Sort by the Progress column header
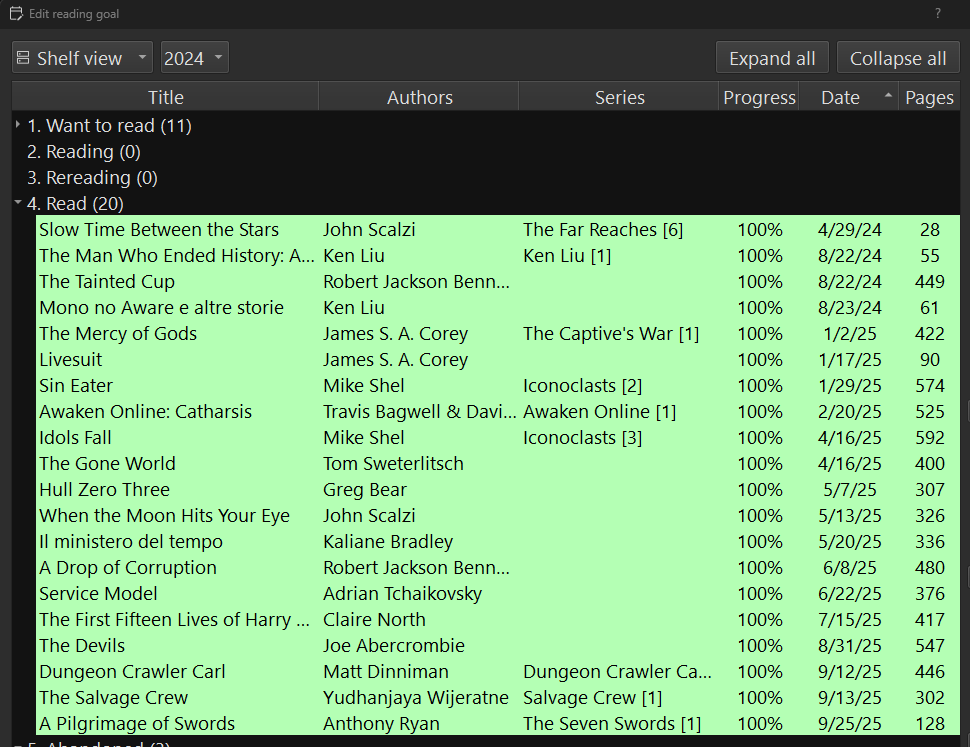This screenshot has height=747, width=970. pyautogui.click(x=759, y=97)
